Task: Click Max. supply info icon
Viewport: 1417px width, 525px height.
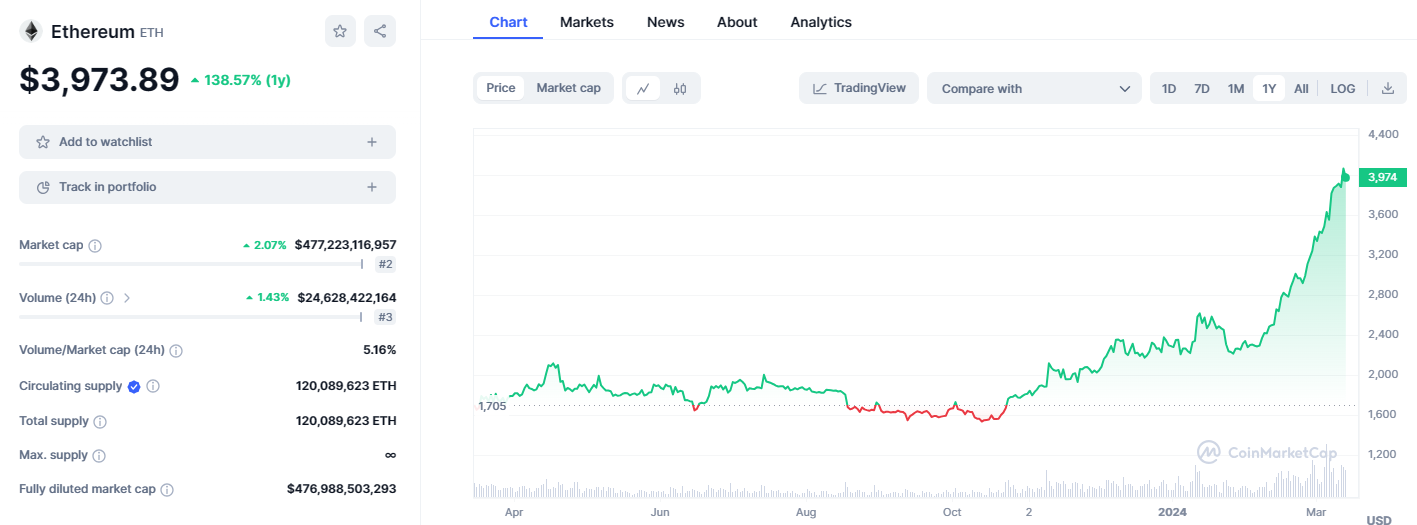Action: click(99, 456)
